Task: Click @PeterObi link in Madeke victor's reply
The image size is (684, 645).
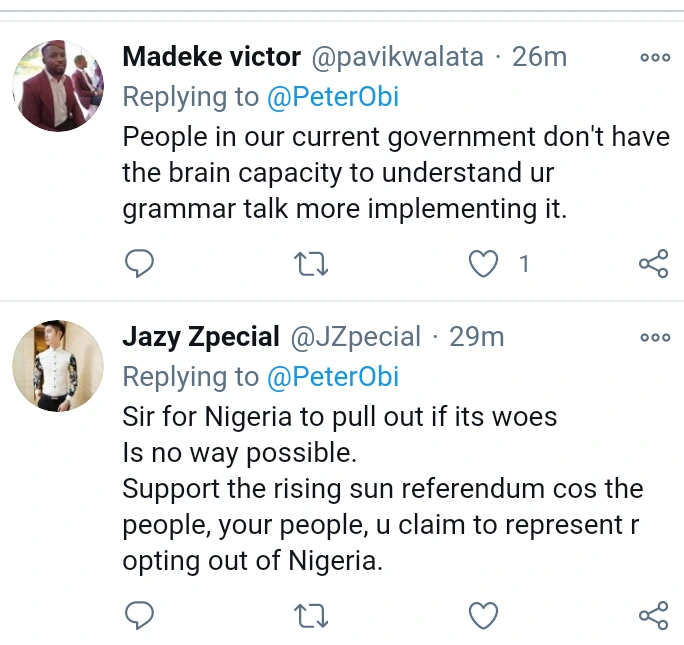Action: pos(332,97)
